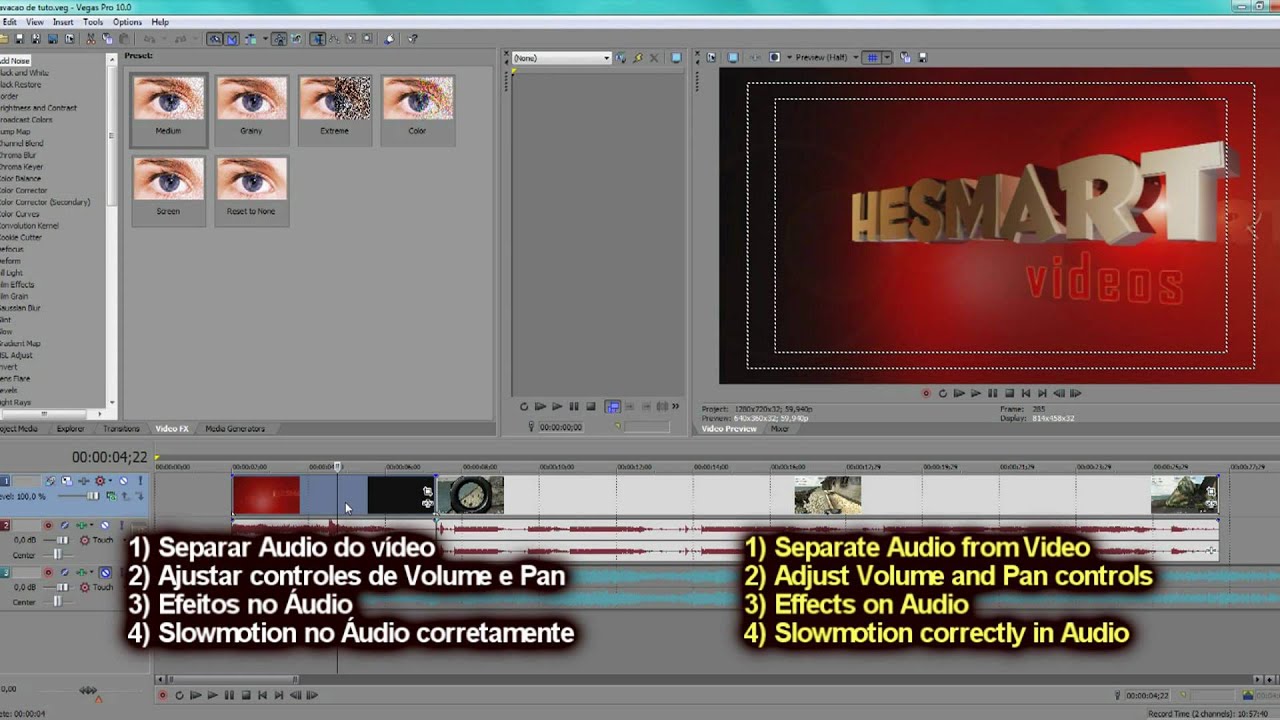Click Go to End in timeline transport

coord(279,695)
